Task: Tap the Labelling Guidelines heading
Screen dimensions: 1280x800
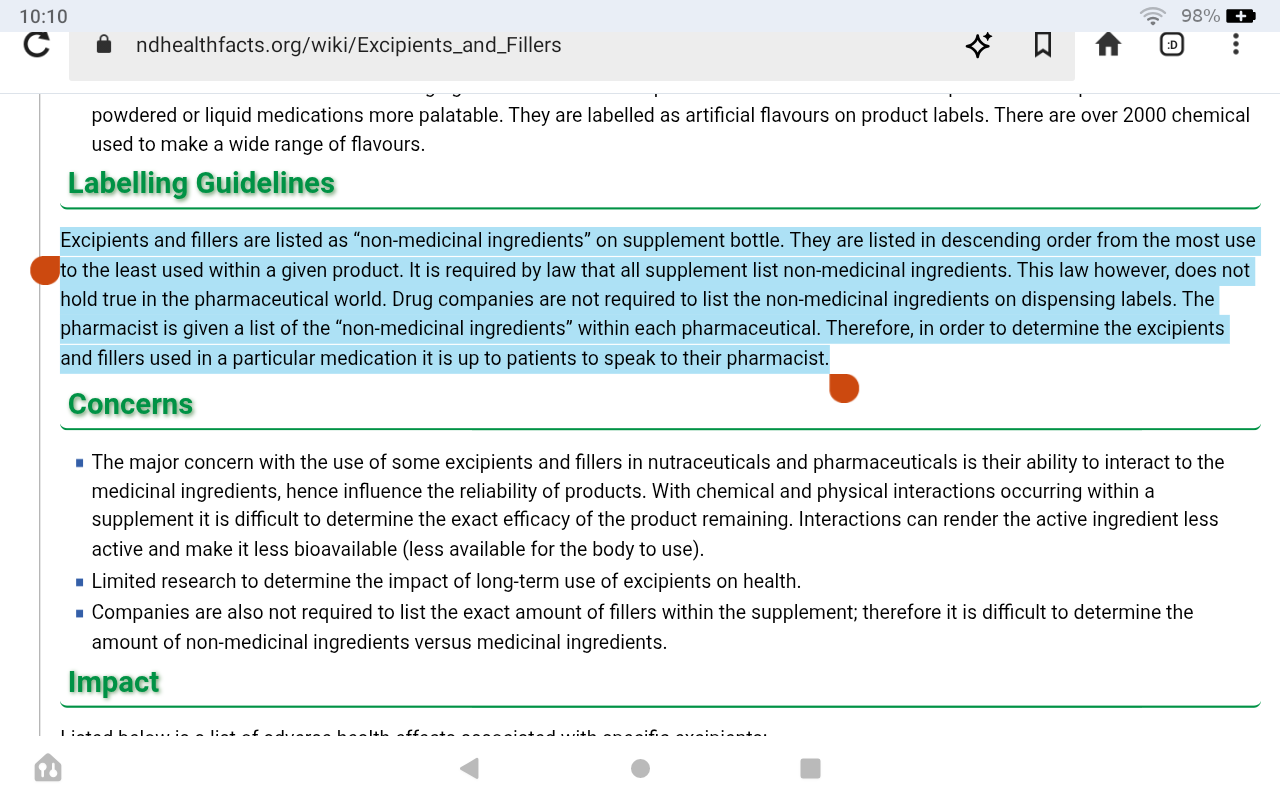Action: (x=201, y=183)
